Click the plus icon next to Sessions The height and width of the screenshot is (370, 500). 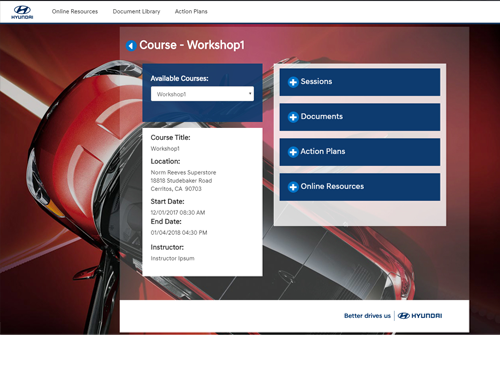293,82
